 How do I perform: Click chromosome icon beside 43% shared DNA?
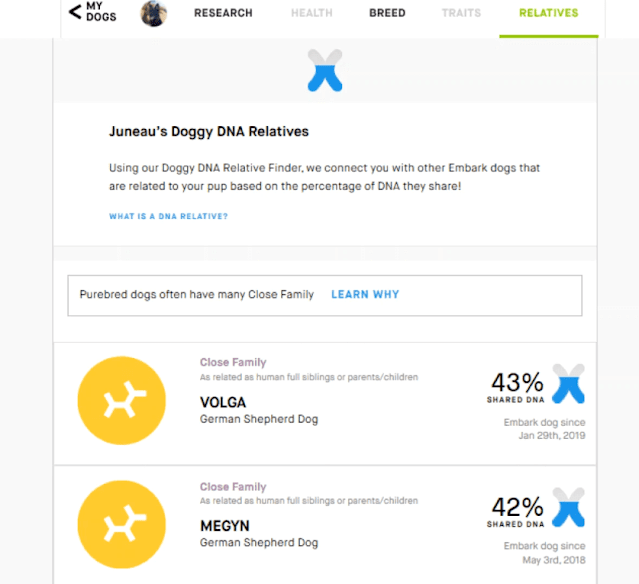click(x=568, y=383)
